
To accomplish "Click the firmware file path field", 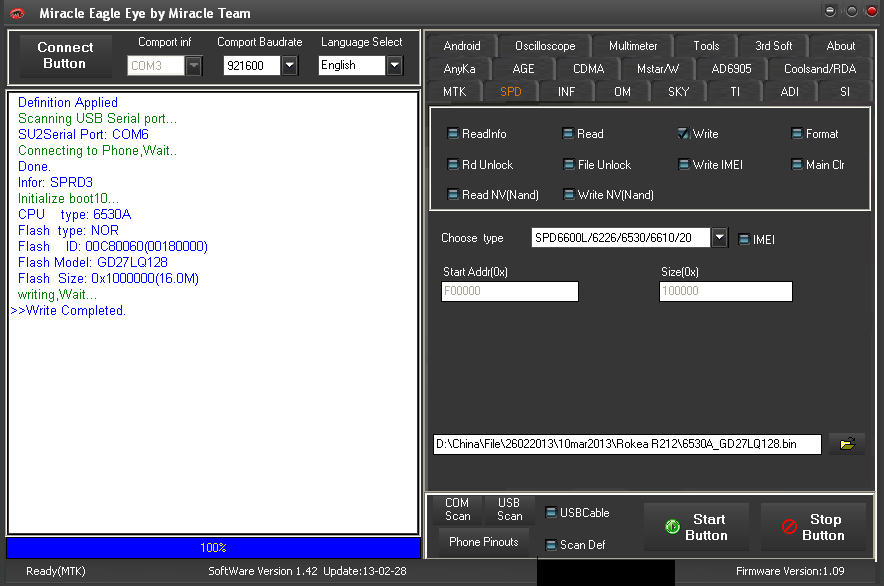I will tap(627, 444).
